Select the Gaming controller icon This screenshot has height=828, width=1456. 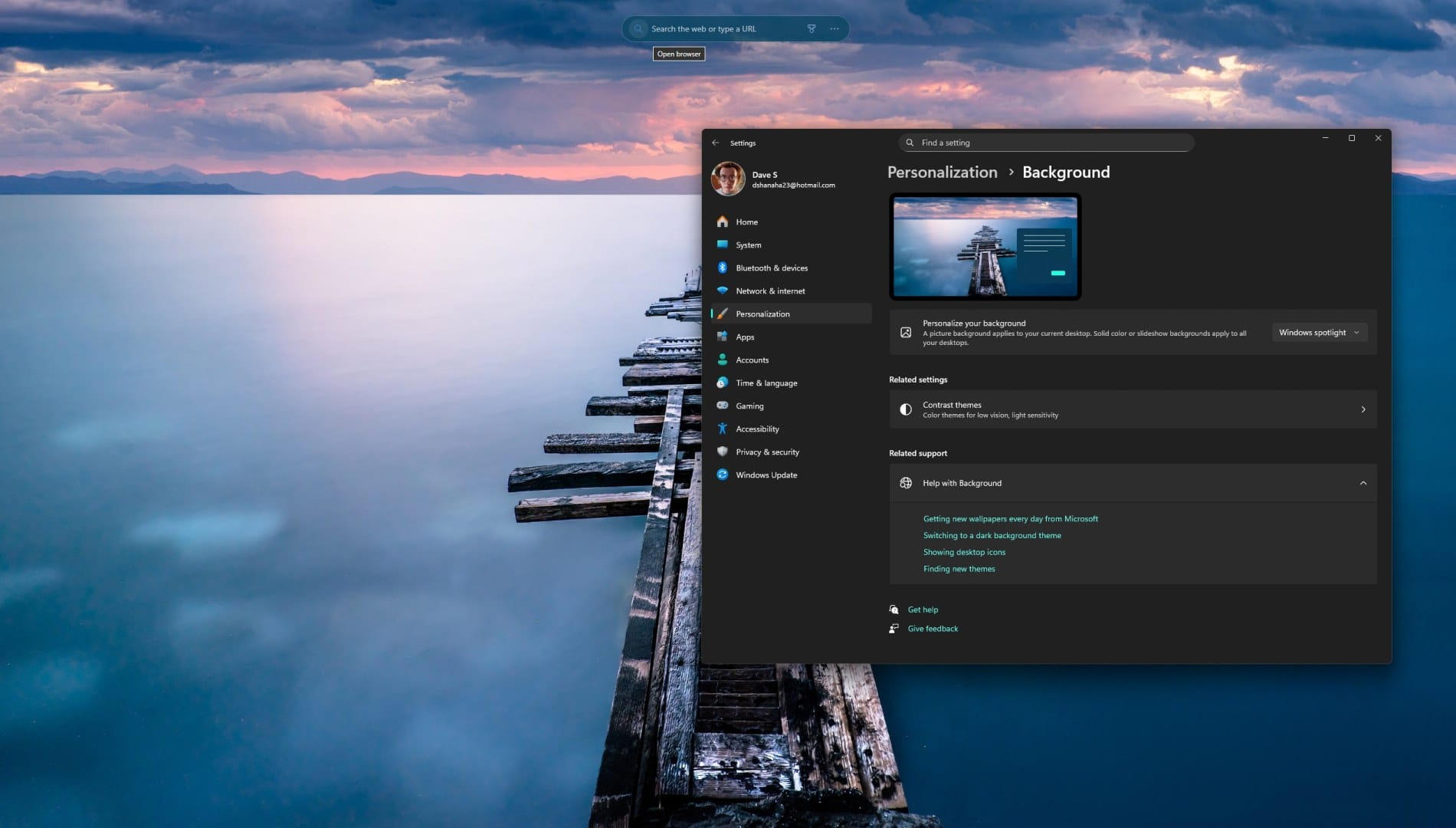click(x=723, y=406)
